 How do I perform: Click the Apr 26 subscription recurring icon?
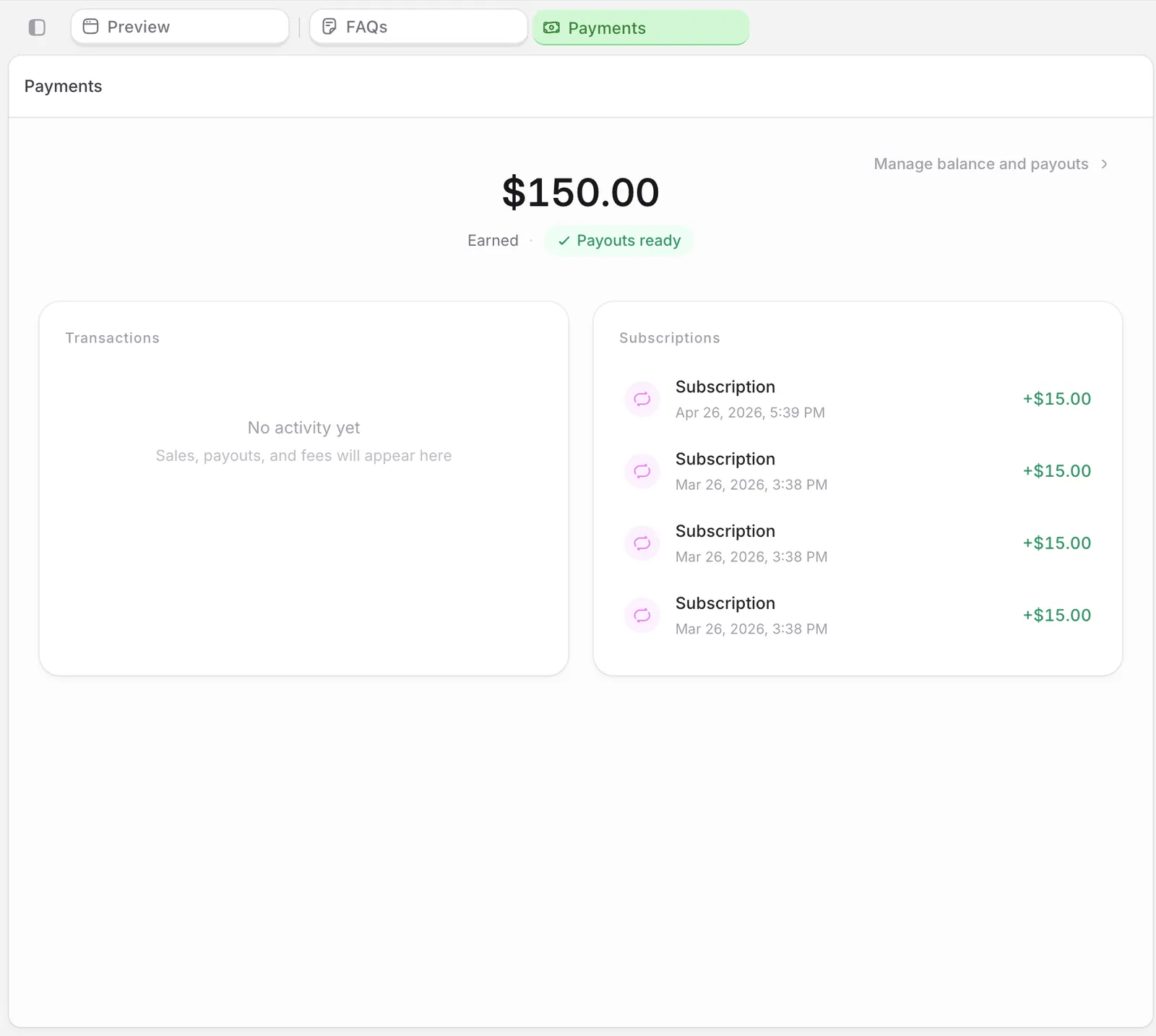click(642, 399)
